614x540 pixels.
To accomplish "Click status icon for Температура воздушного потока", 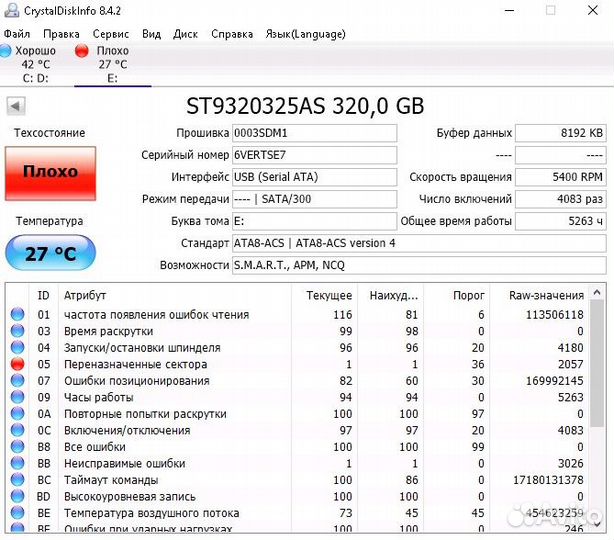I will pos(17,513).
